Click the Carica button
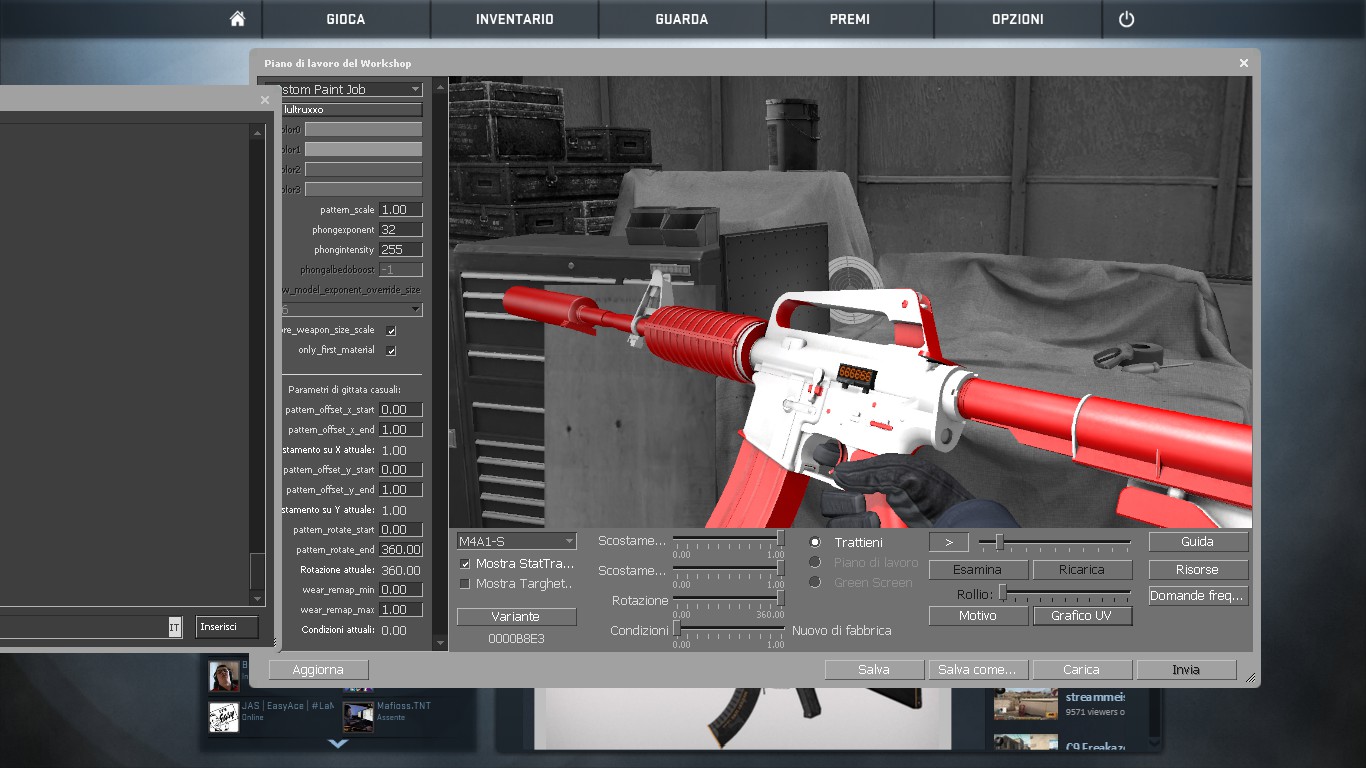 pos(1082,670)
